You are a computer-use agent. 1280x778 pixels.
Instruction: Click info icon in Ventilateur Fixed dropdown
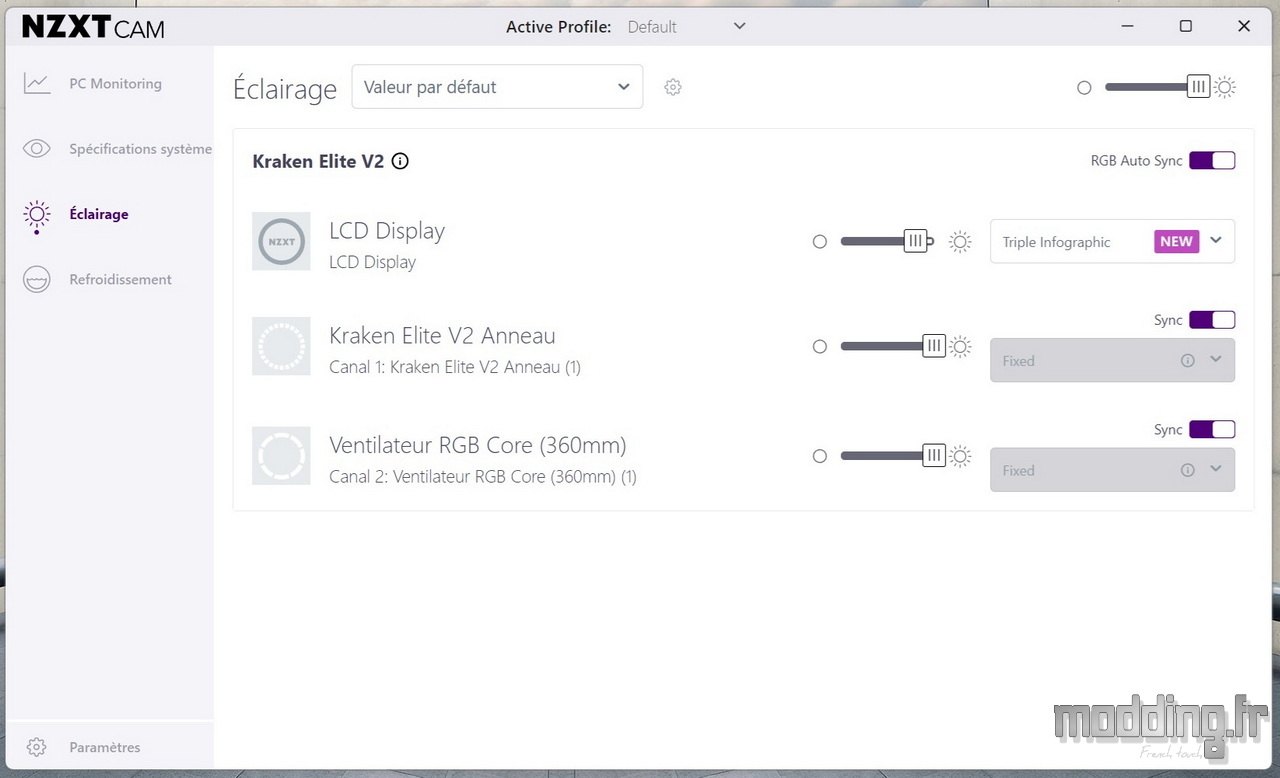1188,470
